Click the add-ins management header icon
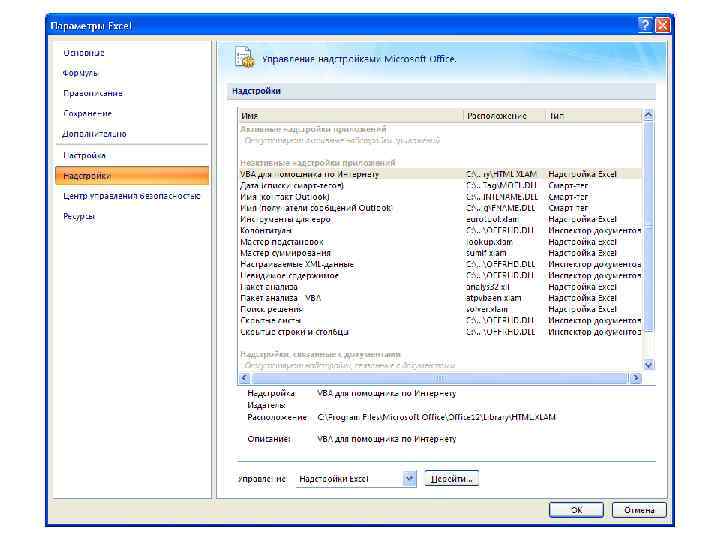This screenshot has height=540, width=720. 244,58
